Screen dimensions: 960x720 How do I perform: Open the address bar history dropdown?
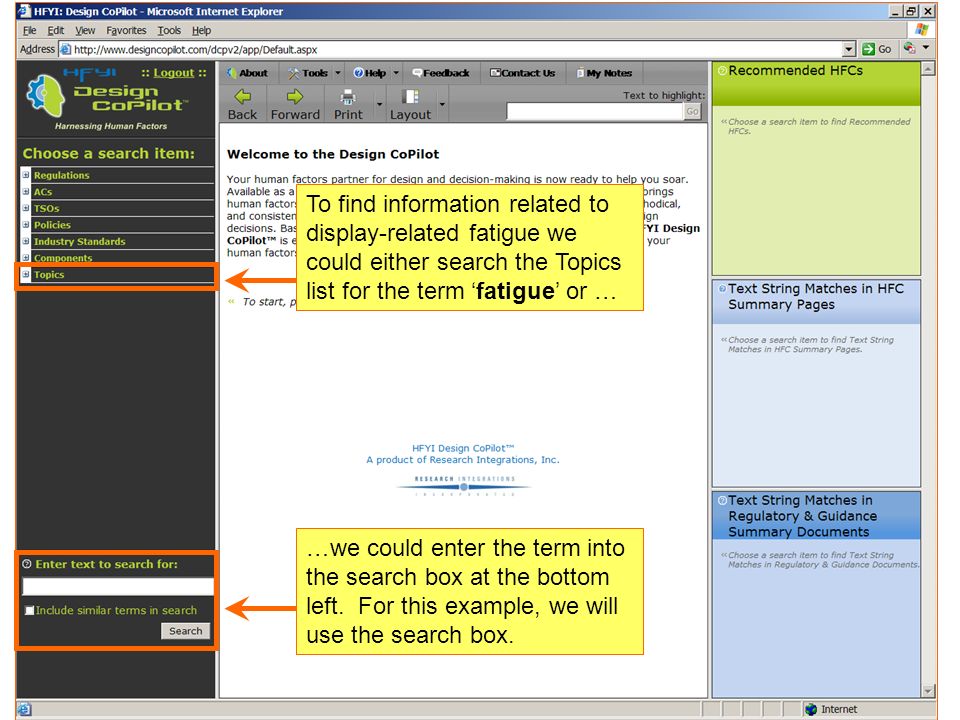[x=849, y=49]
